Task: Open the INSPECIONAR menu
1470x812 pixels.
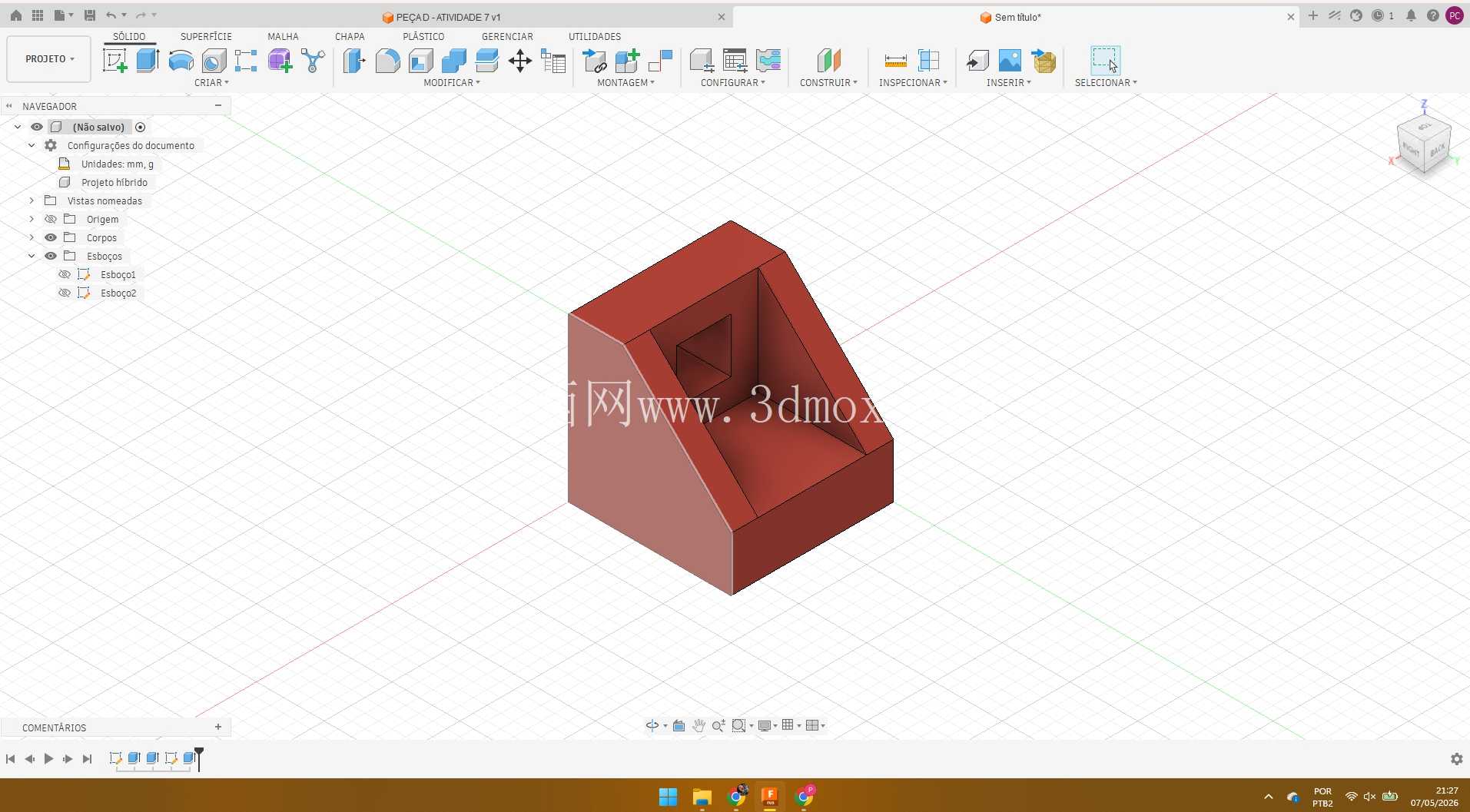Action: [x=913, y=83]
